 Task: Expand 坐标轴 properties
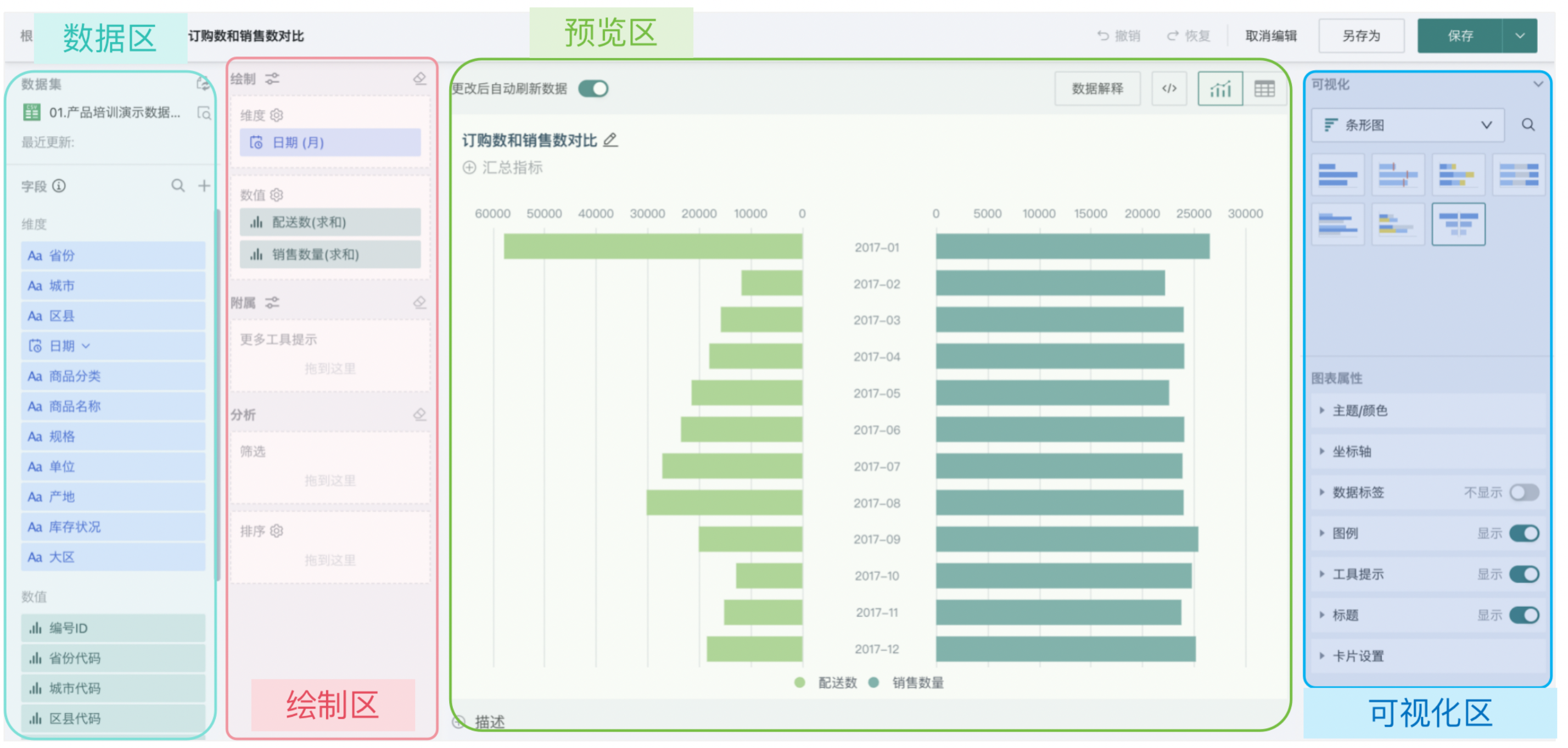pyautogui.click(x=1428, y=452)
